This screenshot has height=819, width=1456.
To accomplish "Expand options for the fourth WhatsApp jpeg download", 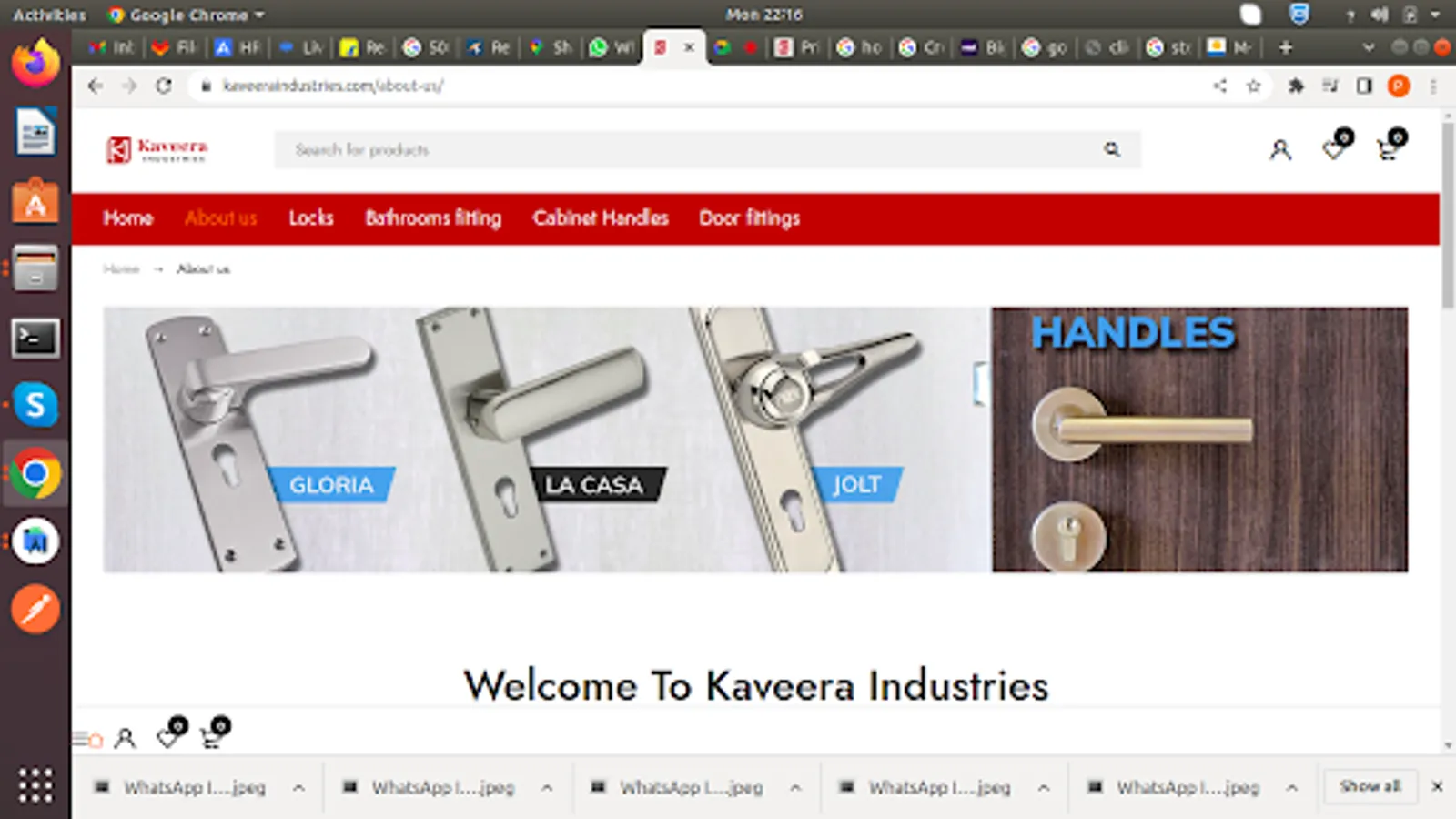I will tap(1044, 787).
